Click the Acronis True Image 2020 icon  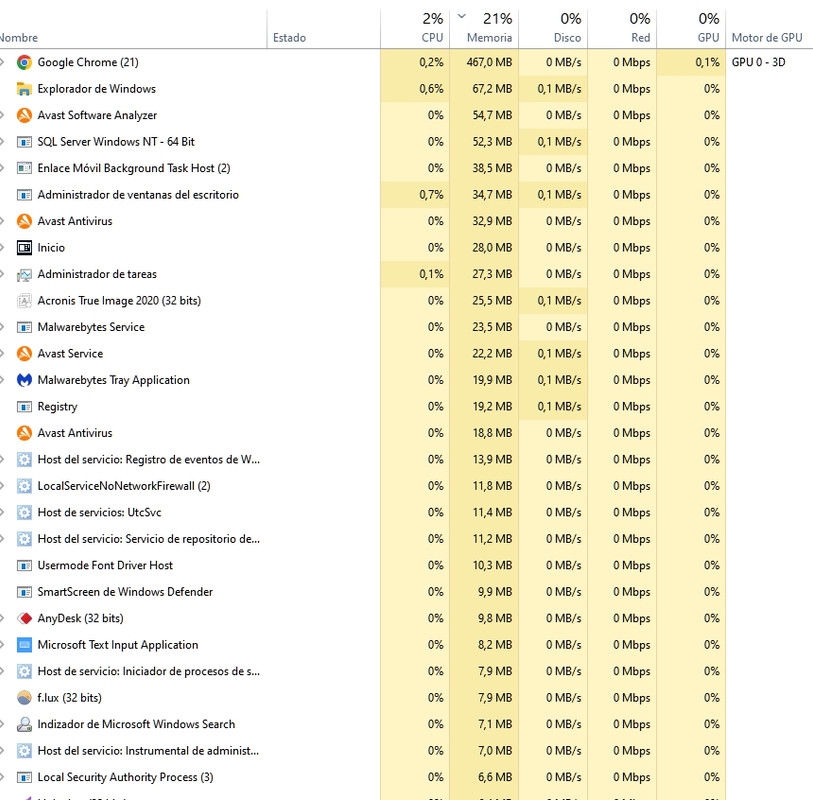pos(24,301)
